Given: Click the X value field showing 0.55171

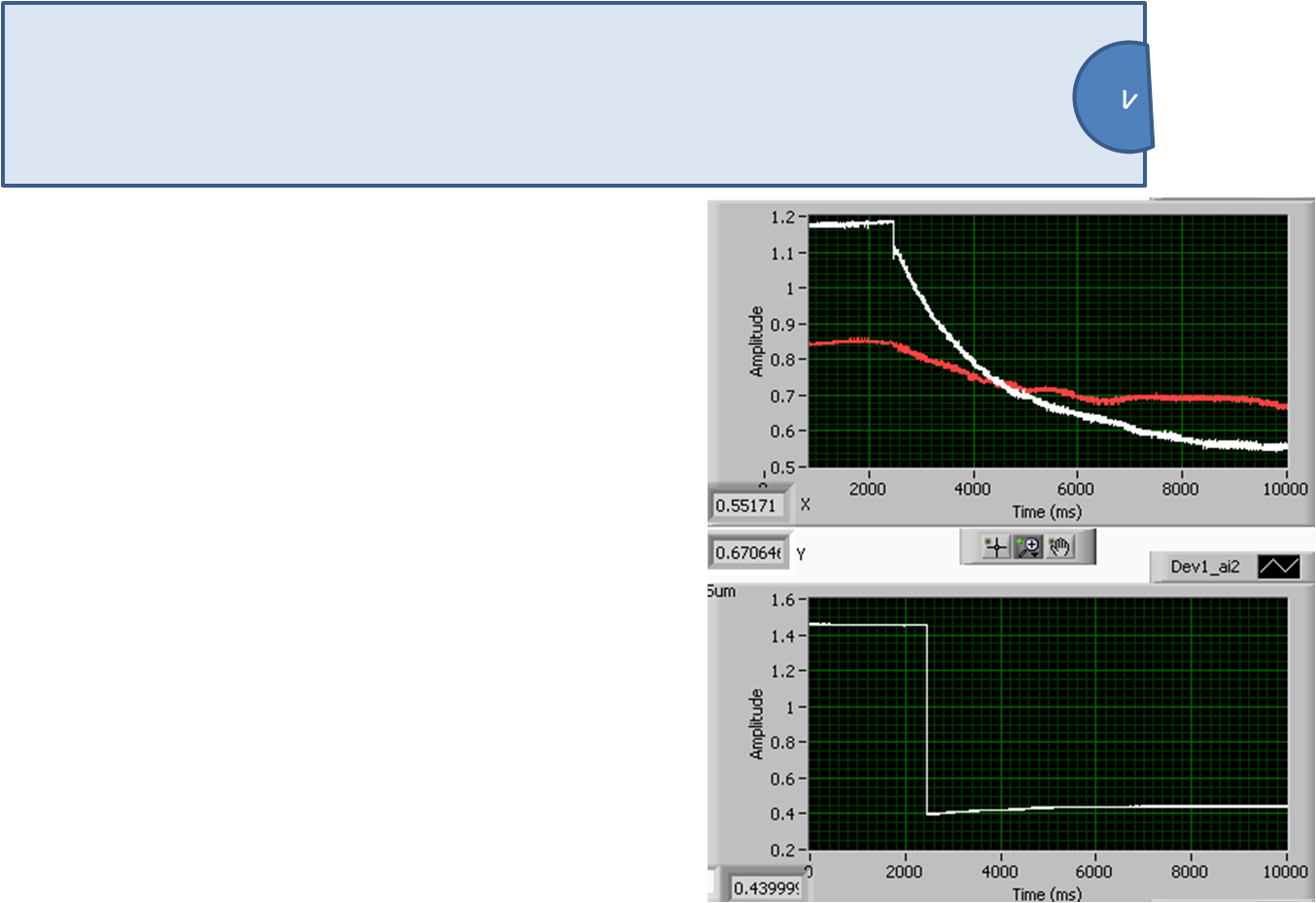Looking at the screenshot, I should coord(746,505).
